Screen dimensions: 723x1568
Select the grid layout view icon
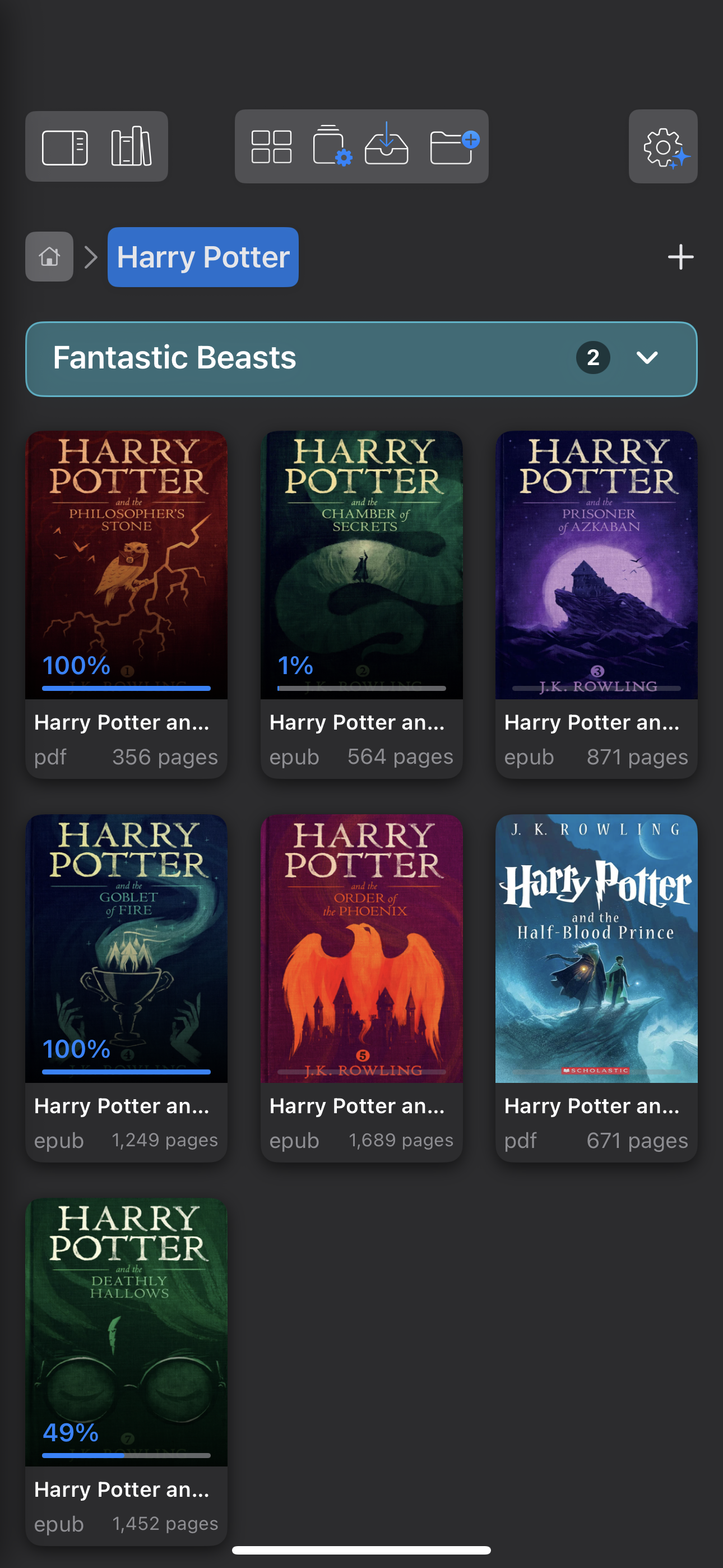click(x=271, y=147)
